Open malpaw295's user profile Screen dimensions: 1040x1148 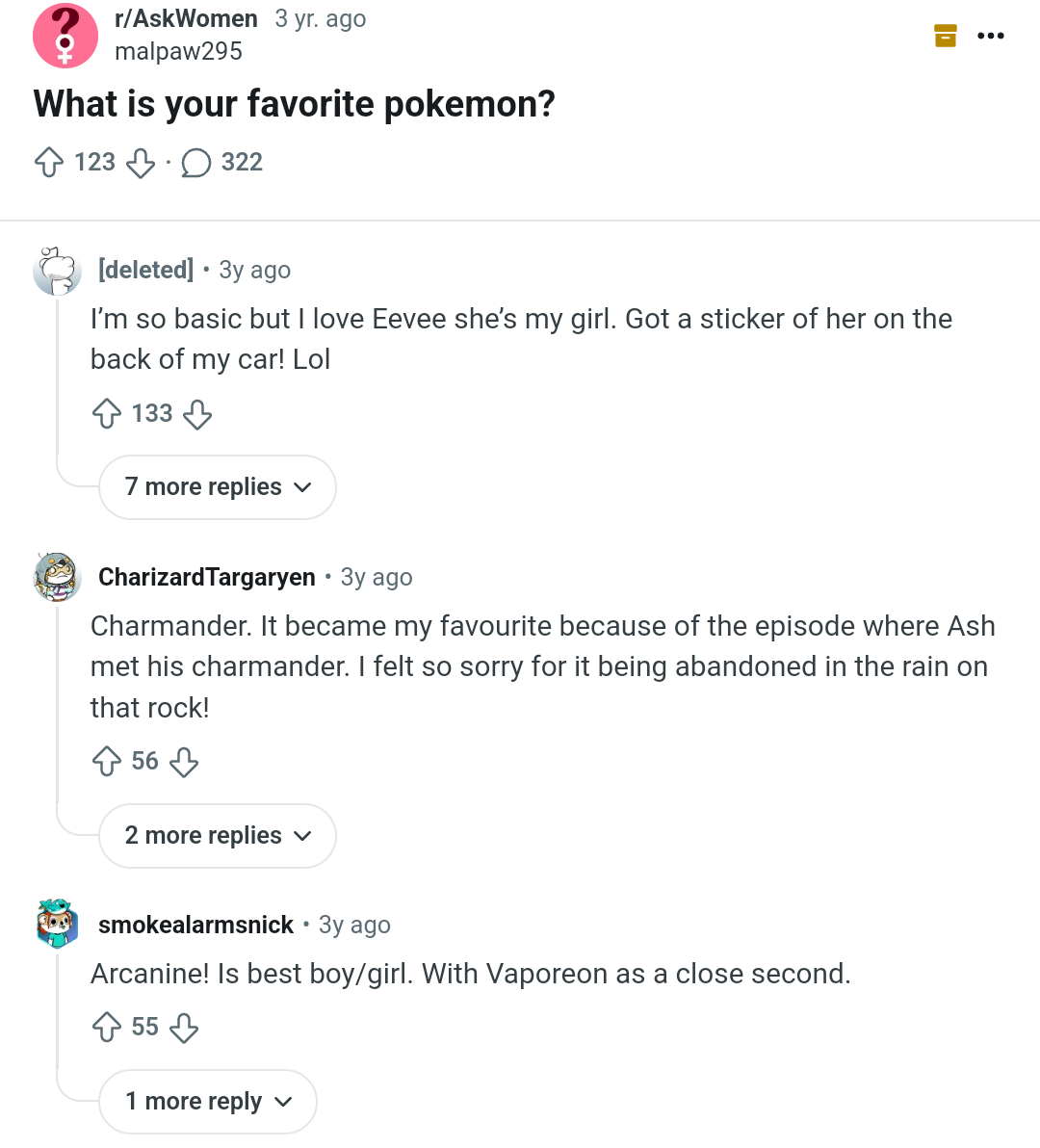click(x=178, y=52)
